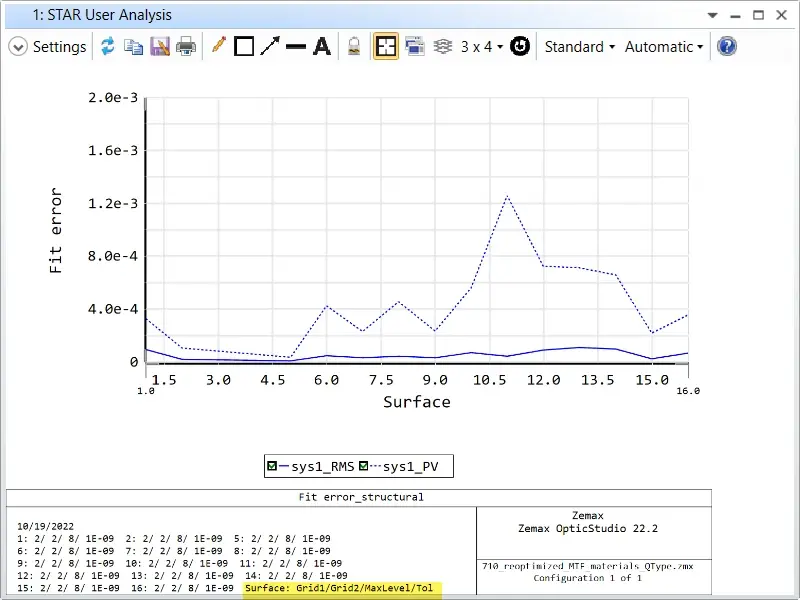The width and height of the screenshot is (800, 600).
Task: Uncheck the sys1_PV legend checkbox
Action: 363,466
